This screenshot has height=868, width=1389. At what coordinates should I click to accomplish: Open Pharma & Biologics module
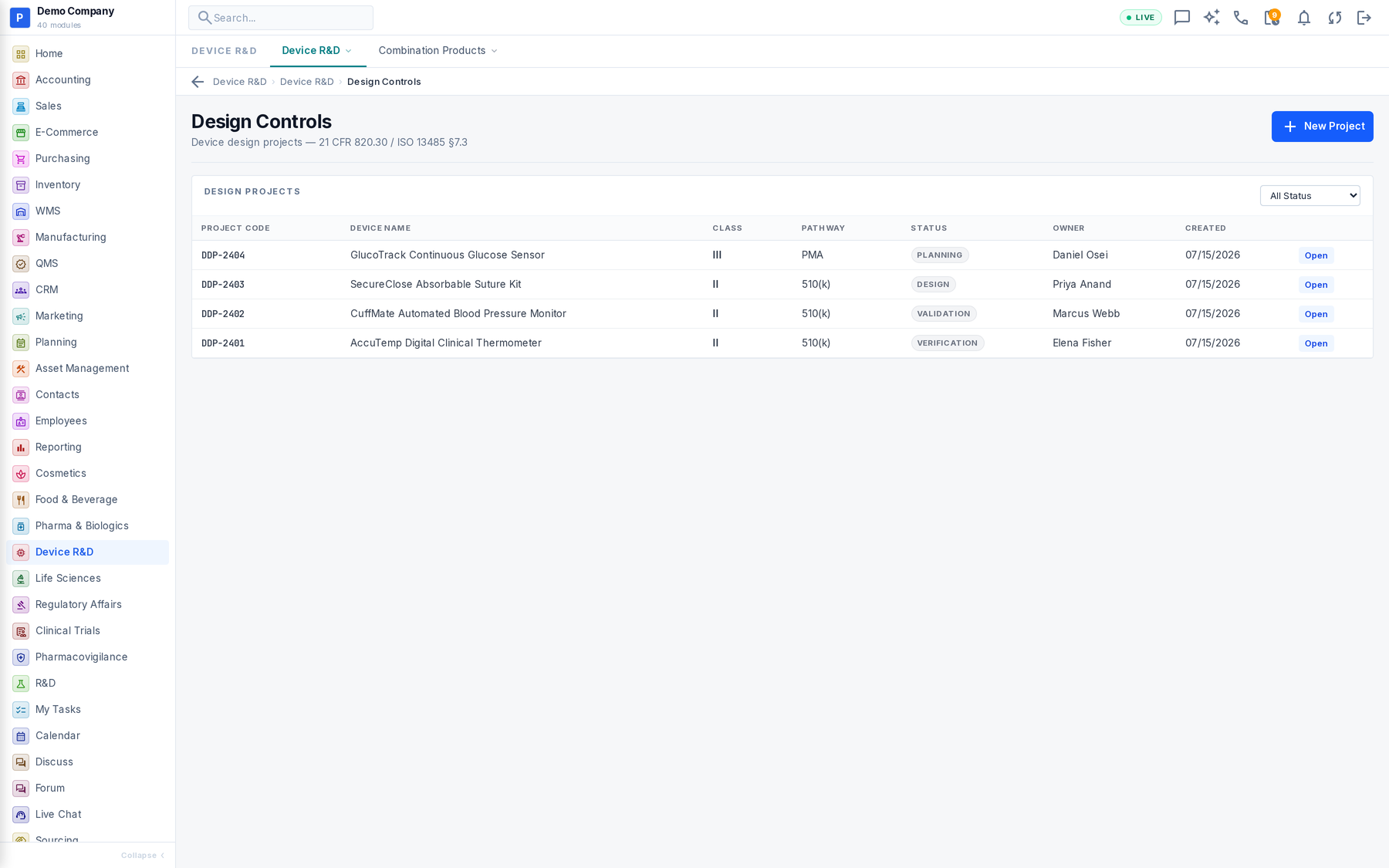pos(87,526)
